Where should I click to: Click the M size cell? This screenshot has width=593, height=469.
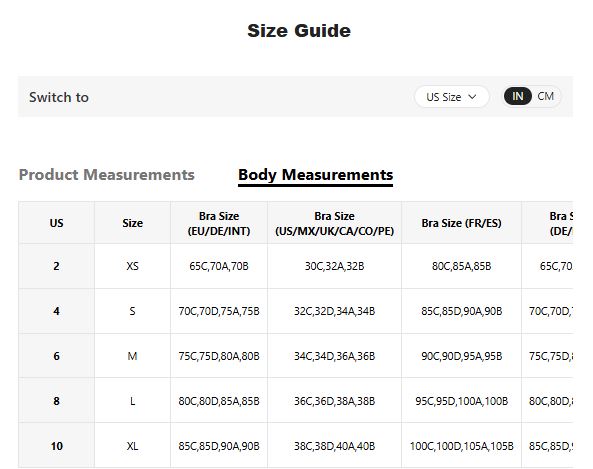click(132, 356)
